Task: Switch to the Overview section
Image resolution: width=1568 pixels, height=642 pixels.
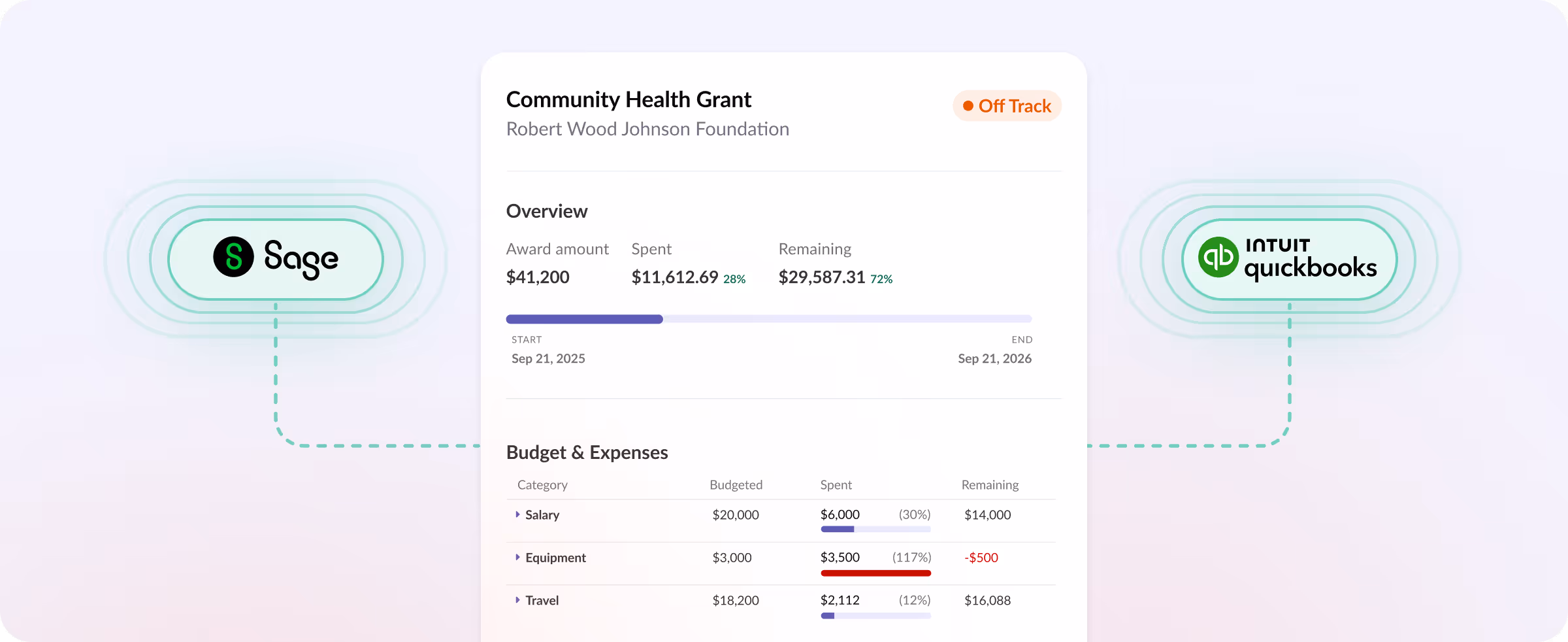Action: coord(547,211)
